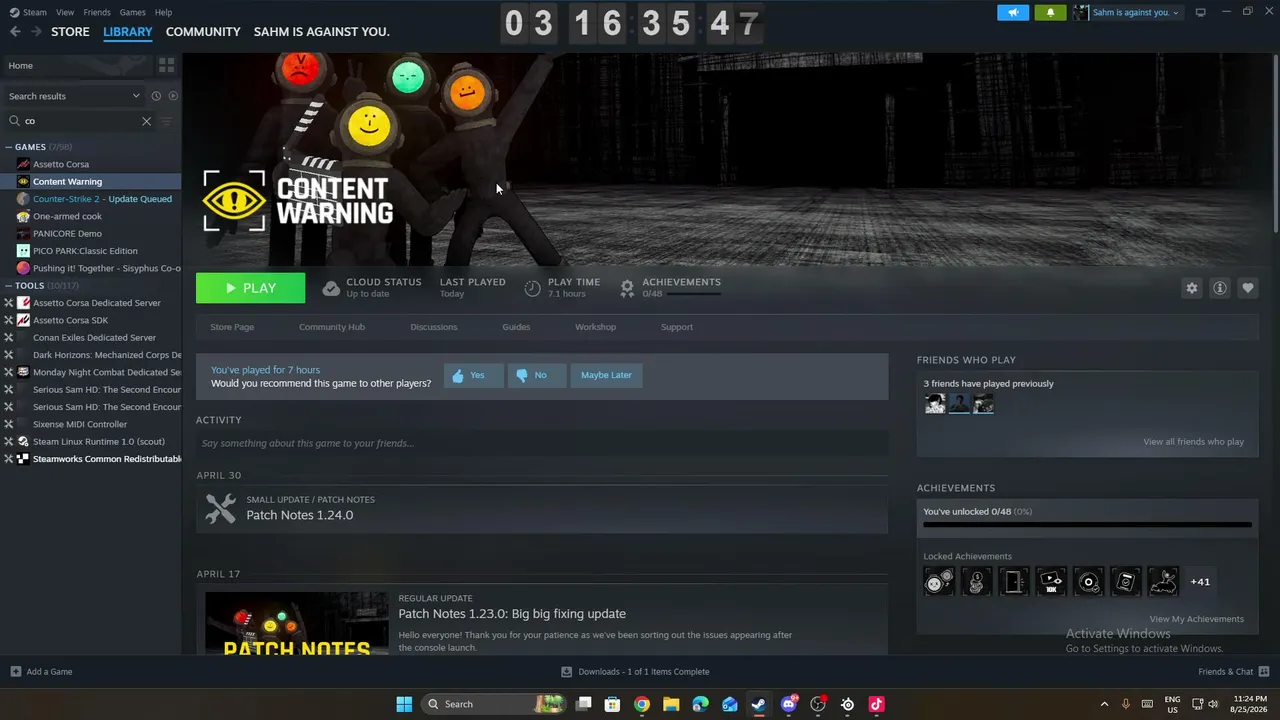
Task: Click the achievements progress bar
Action: [1087, 524]
